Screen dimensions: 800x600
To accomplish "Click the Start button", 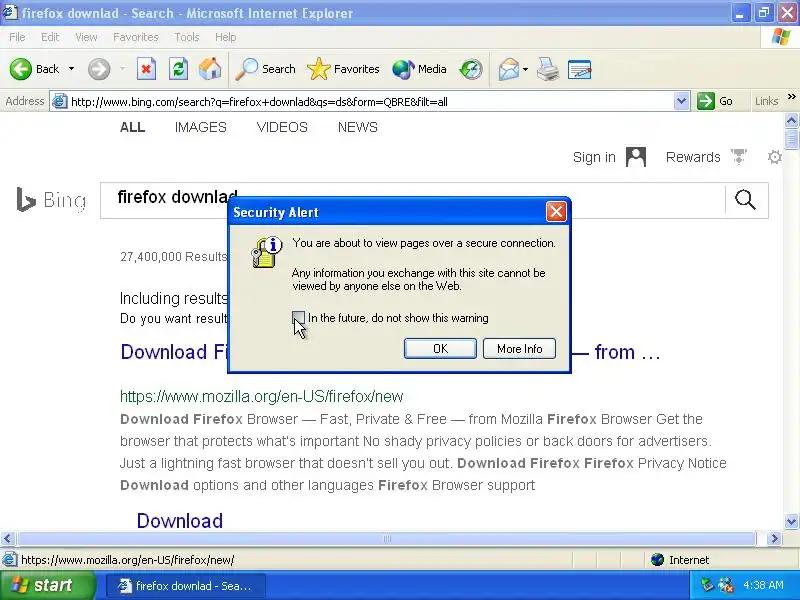I will point(47,585).
